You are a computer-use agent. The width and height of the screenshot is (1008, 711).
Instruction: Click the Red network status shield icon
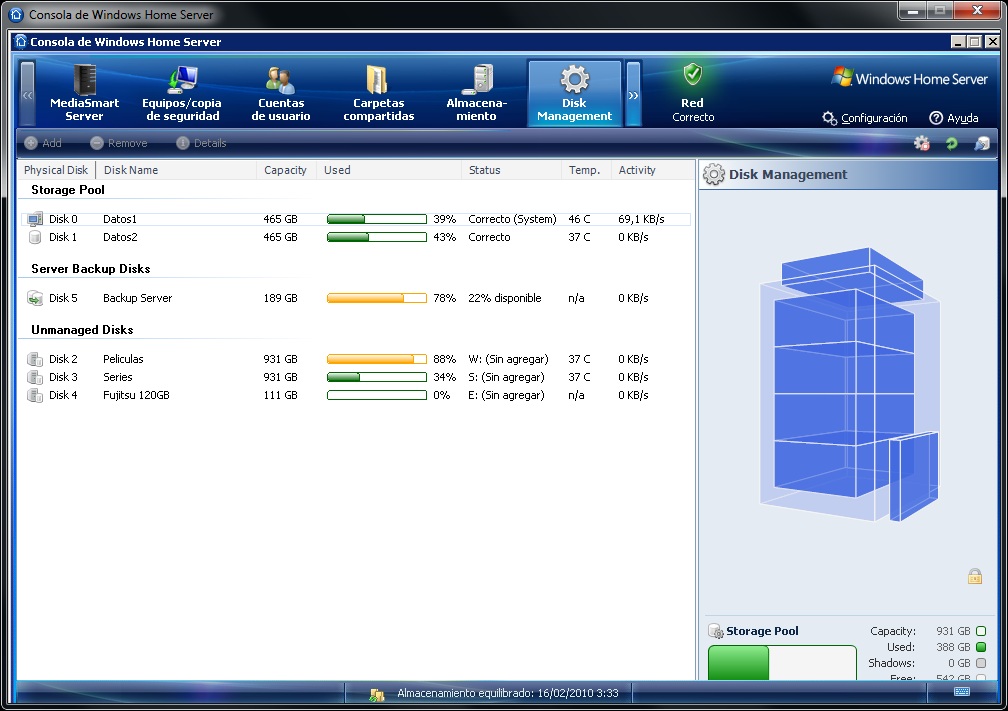pos(692,75)
